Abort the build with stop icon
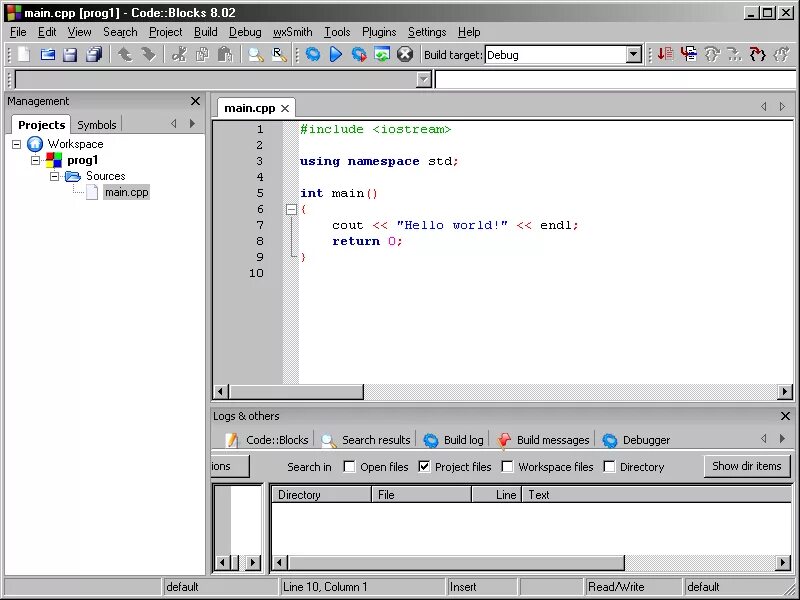Viewport: 800px width, 600px height. [x=405, y=54]
